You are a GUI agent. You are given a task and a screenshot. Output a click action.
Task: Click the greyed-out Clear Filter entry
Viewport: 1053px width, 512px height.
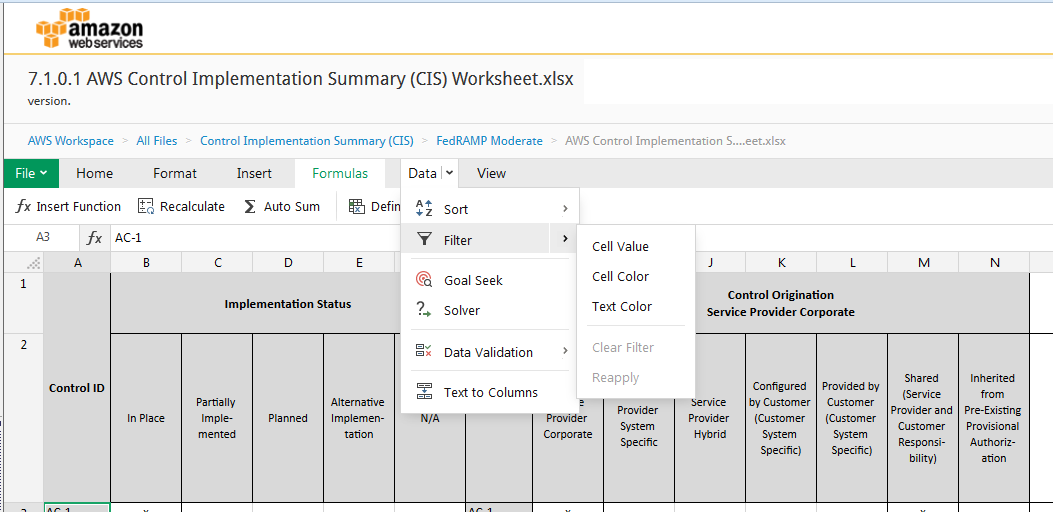[x=635, y=347]
